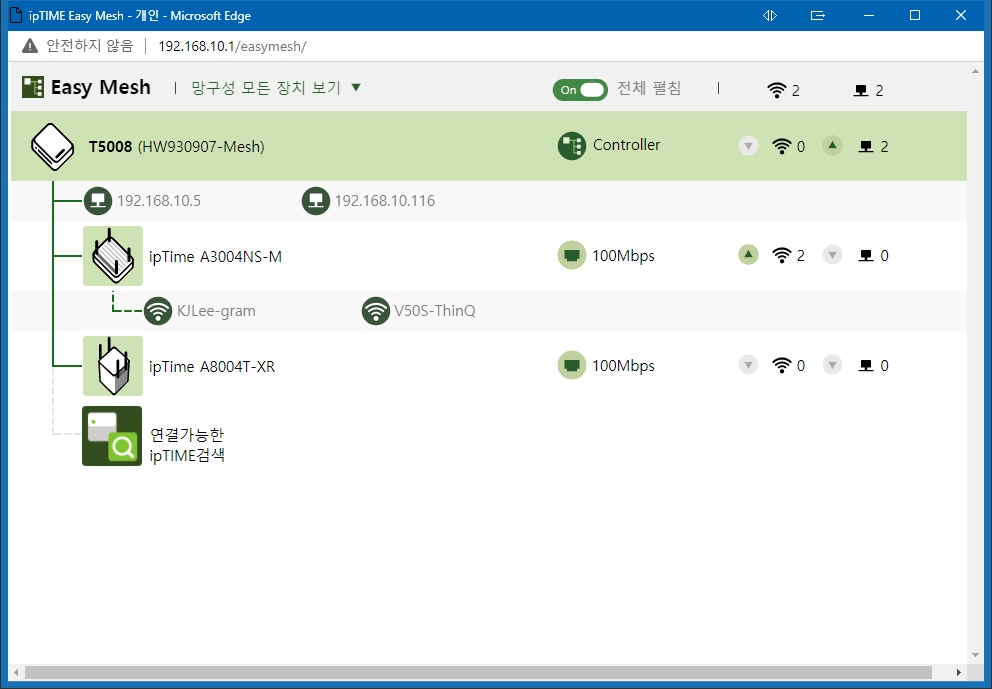Screen dimensions: 992x689
Task: Click the 192.168.10.116 client address
Action: (x=385, y=201)
